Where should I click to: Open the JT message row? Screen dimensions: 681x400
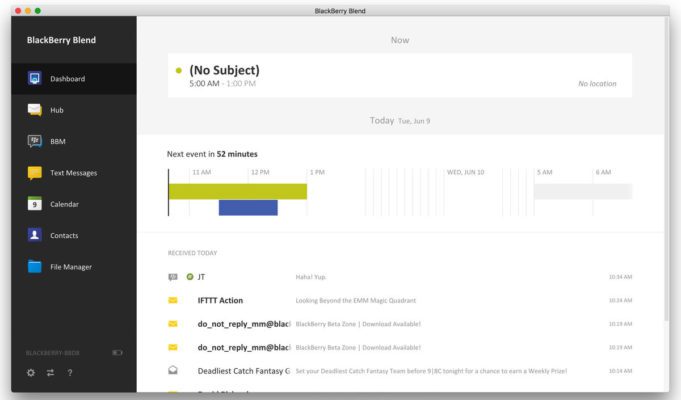[x=400, y=277]
